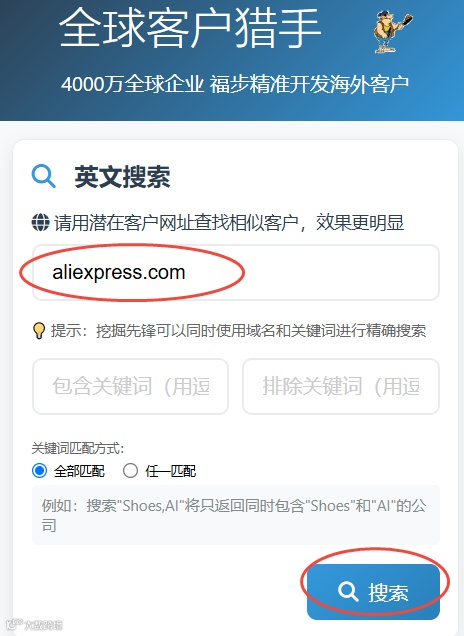Click the magnifier icon inside 搜索 button
464x636 pixels.
348,592
